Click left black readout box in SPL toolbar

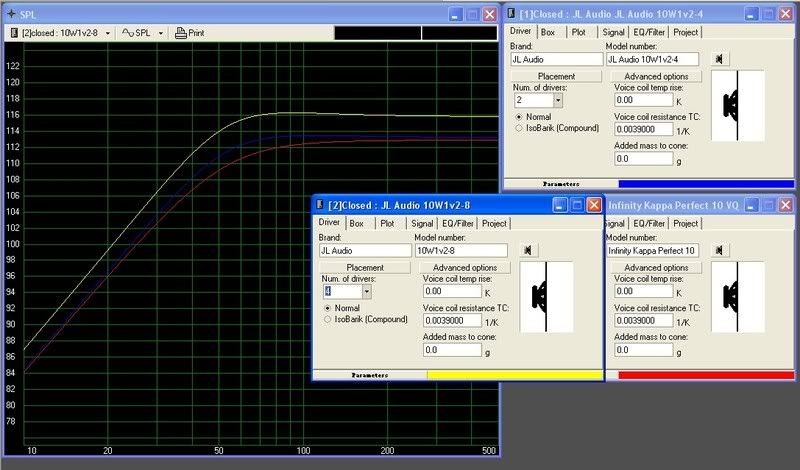[x=378, y=33]
